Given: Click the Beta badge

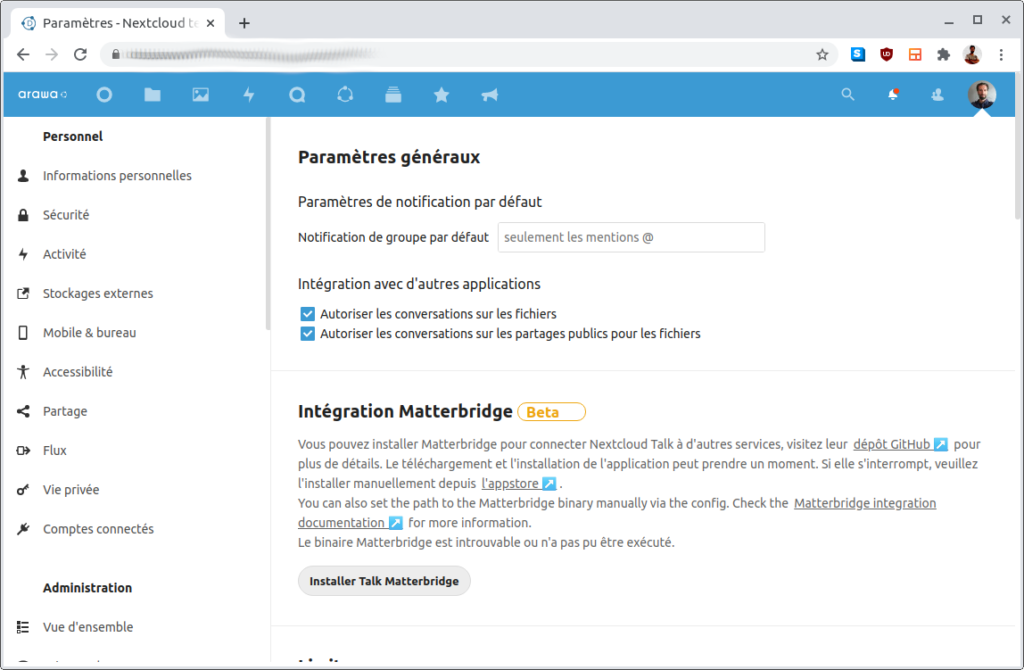Looking at the screenshot, I should tap(551, 412).
